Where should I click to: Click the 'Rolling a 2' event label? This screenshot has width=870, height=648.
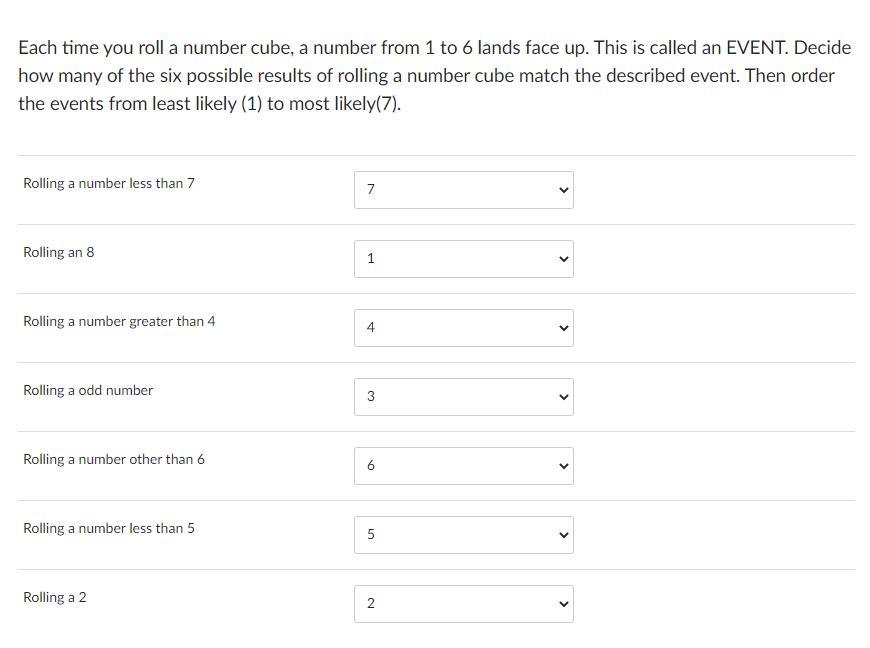tap(55, 598)
